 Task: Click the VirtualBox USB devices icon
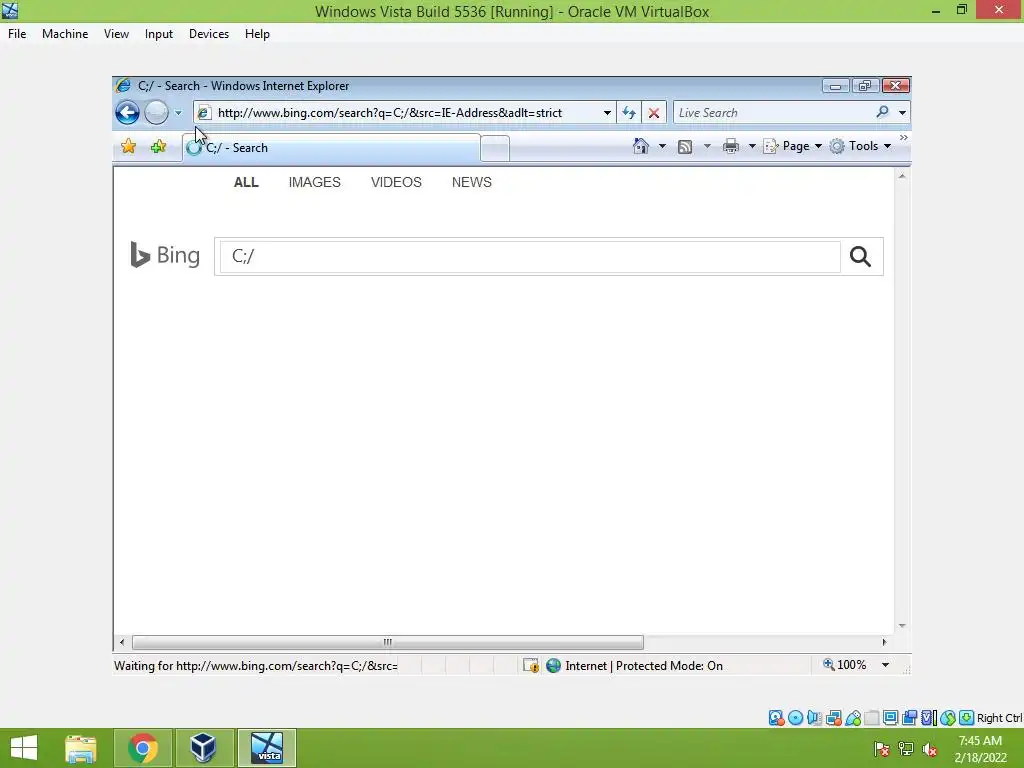853,718
